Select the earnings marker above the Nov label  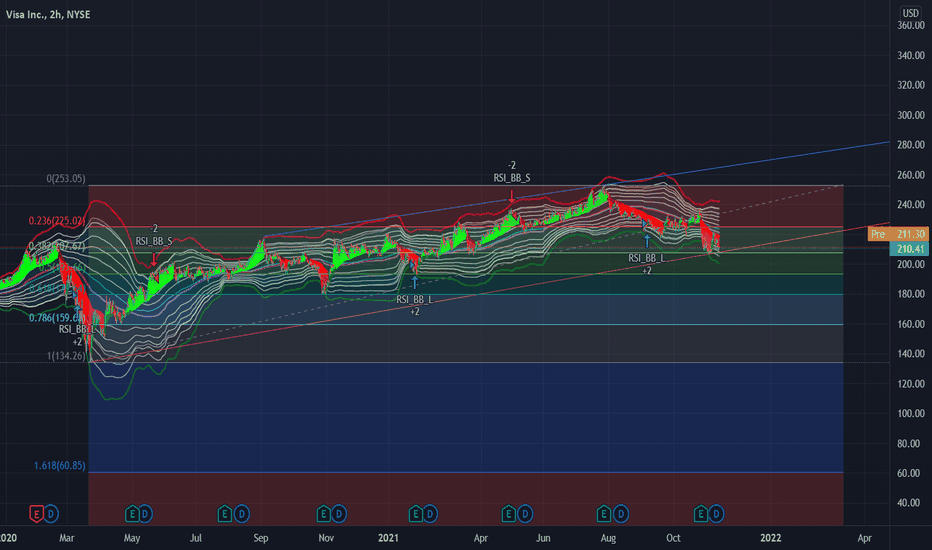323,514
